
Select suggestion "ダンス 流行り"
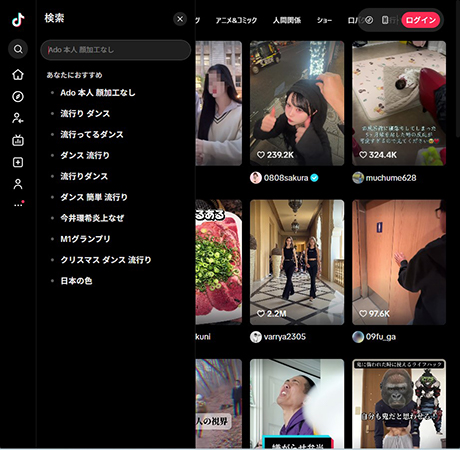pyautogui.click(x=85, y=155)
